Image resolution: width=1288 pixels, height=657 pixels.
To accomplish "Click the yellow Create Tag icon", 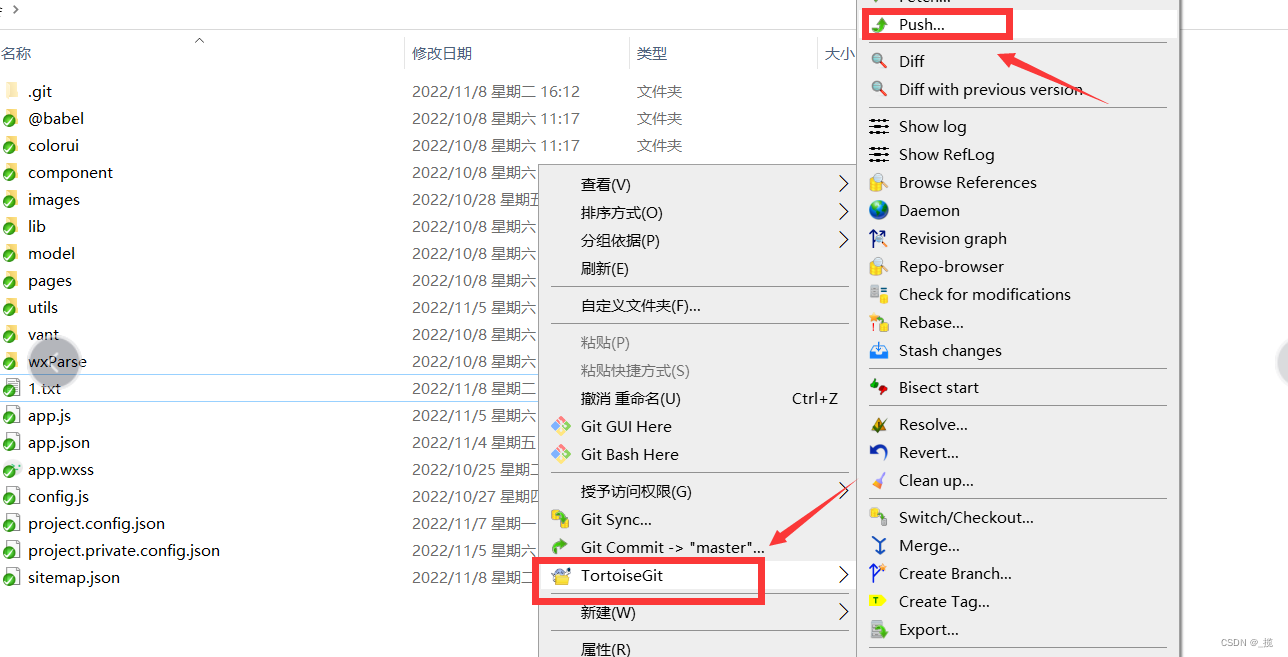I will point(879,601).
